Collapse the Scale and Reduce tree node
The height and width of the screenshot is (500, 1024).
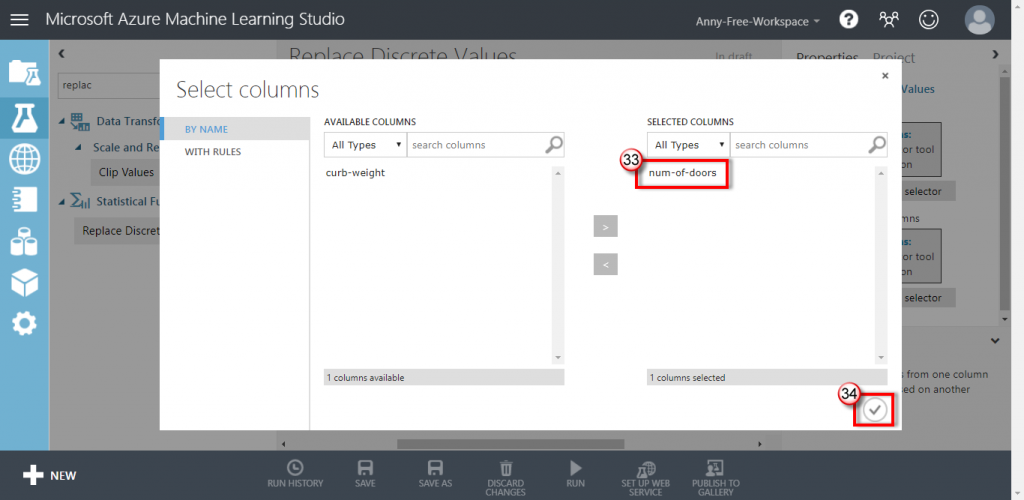(x=78, y=148)
